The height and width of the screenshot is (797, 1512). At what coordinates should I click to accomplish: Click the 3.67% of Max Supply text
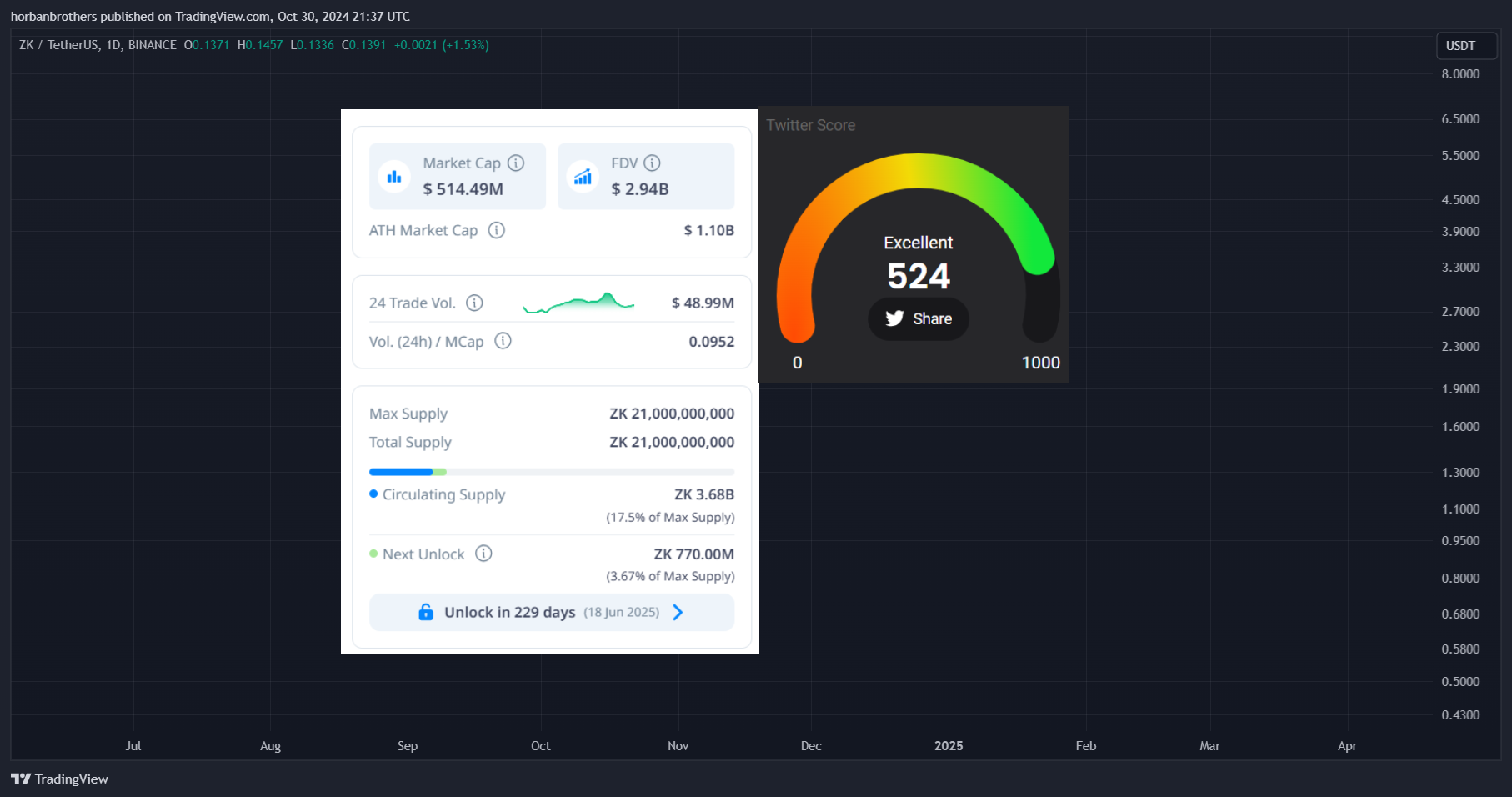[671, 576]
